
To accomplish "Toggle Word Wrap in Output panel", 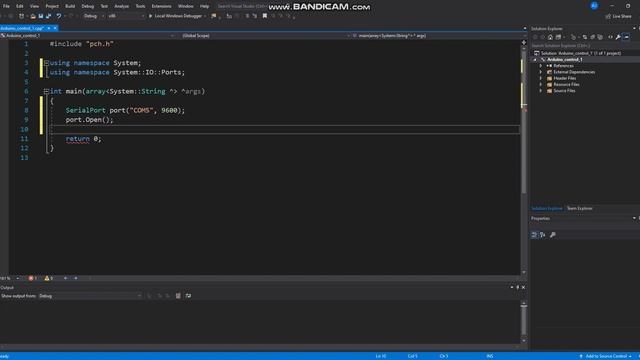I will tap(188, 296).
